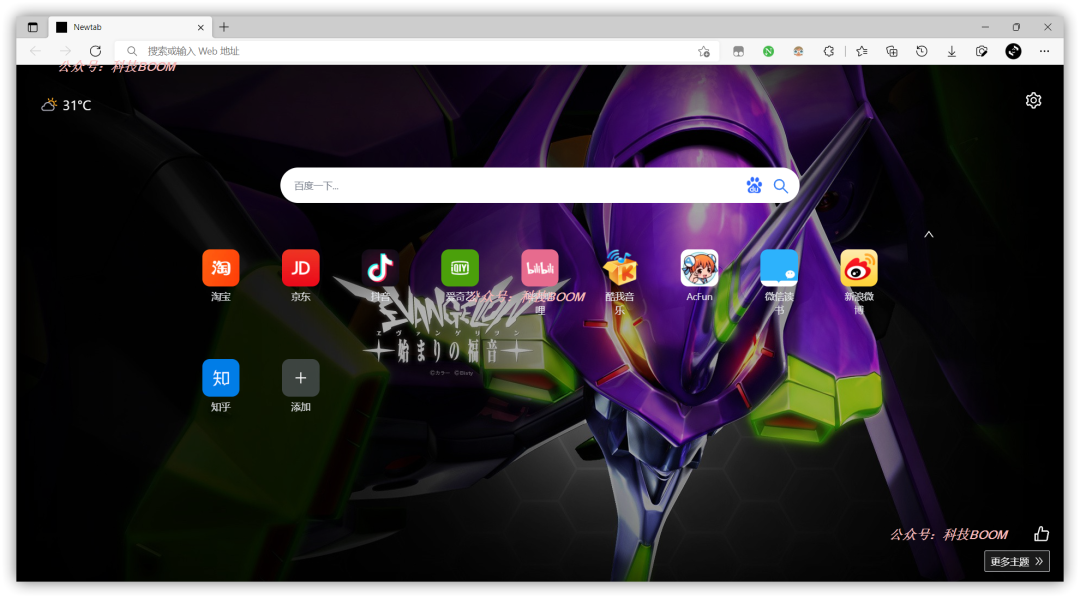Open the Favorites list icon
This screenshot has height=598, width=1080.
862,51
